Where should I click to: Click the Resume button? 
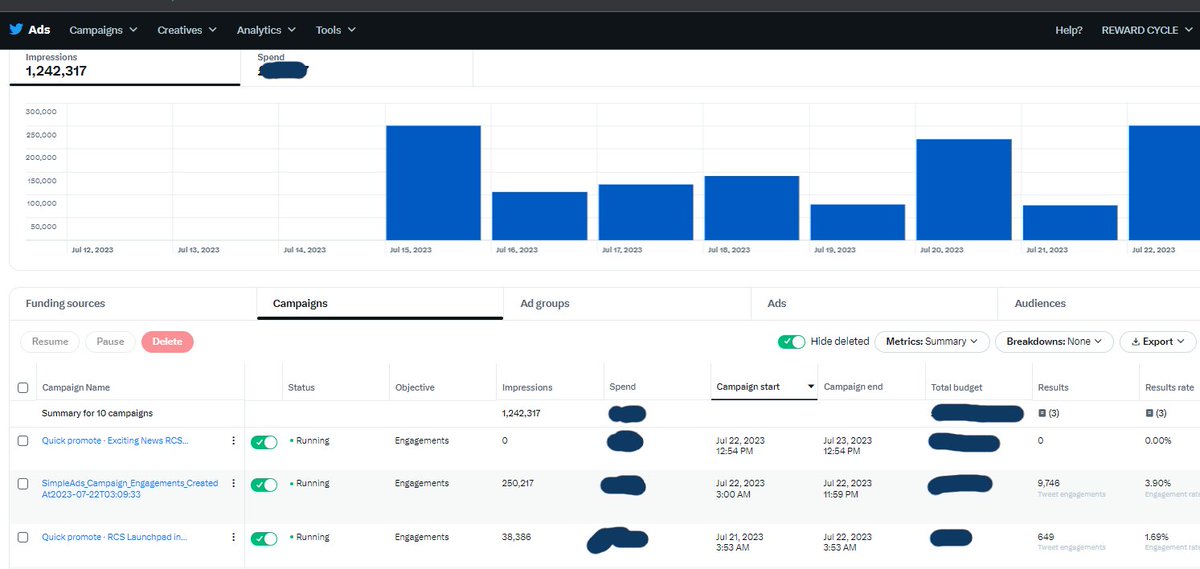pos(50,341)
